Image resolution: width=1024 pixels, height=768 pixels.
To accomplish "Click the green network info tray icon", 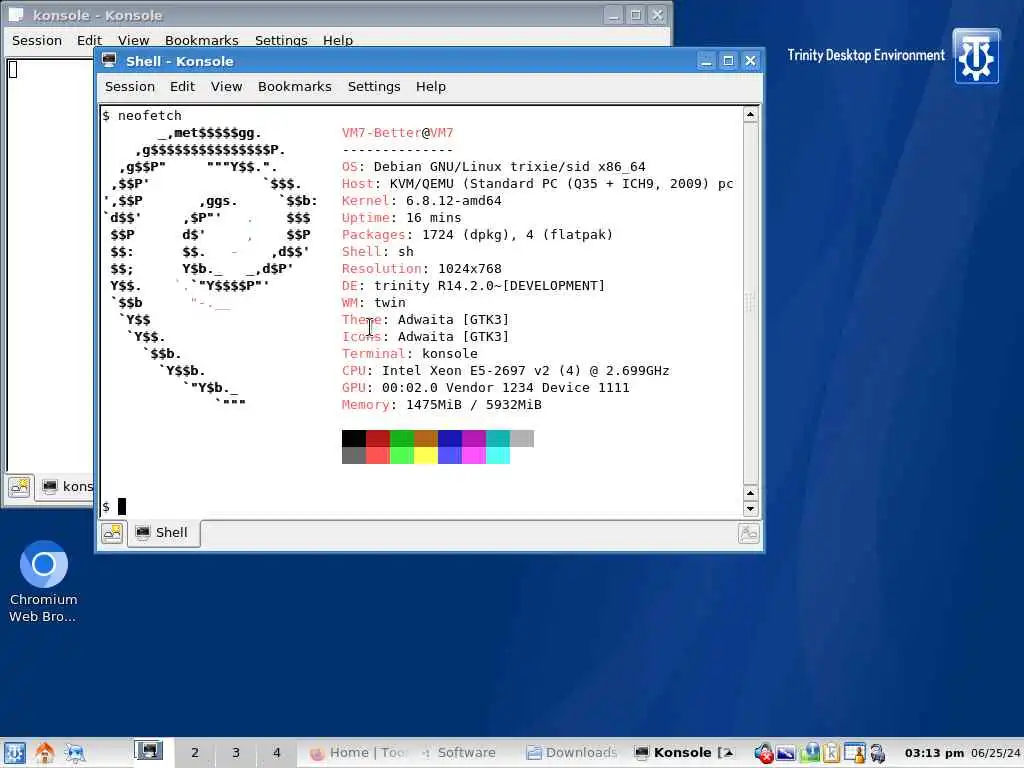I will tap(810, 753).
